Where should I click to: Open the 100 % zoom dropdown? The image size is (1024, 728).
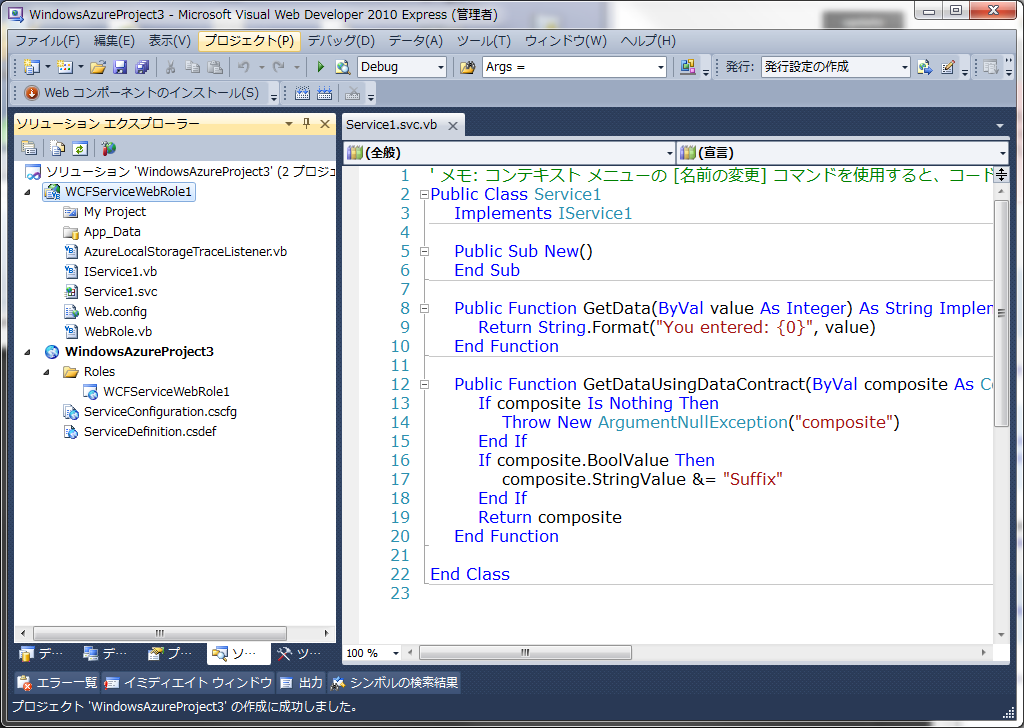[x=395, y=653]
